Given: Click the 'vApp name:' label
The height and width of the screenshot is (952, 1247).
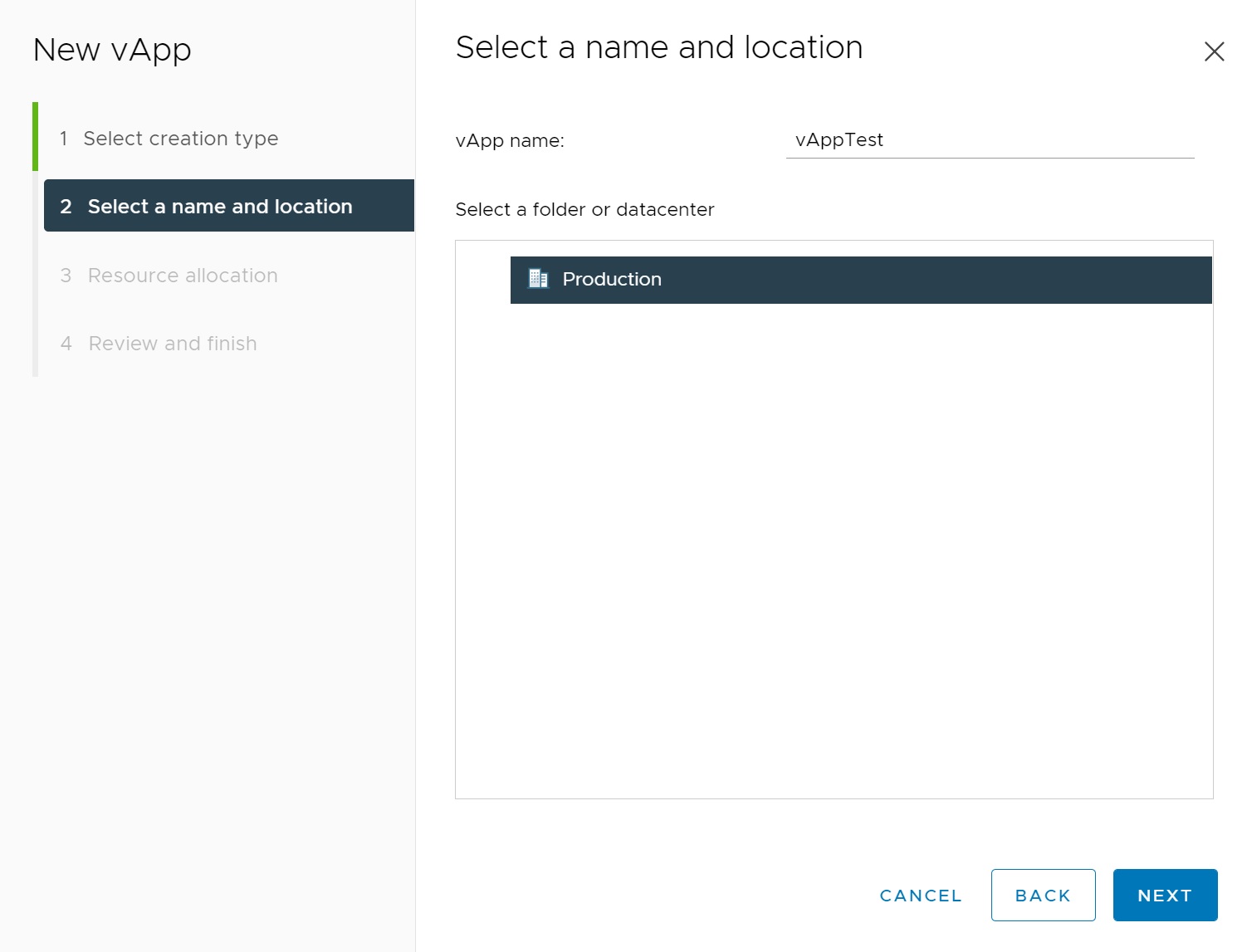Looking at the screenshot, I should pyautogui.click(x=510, y=141).
